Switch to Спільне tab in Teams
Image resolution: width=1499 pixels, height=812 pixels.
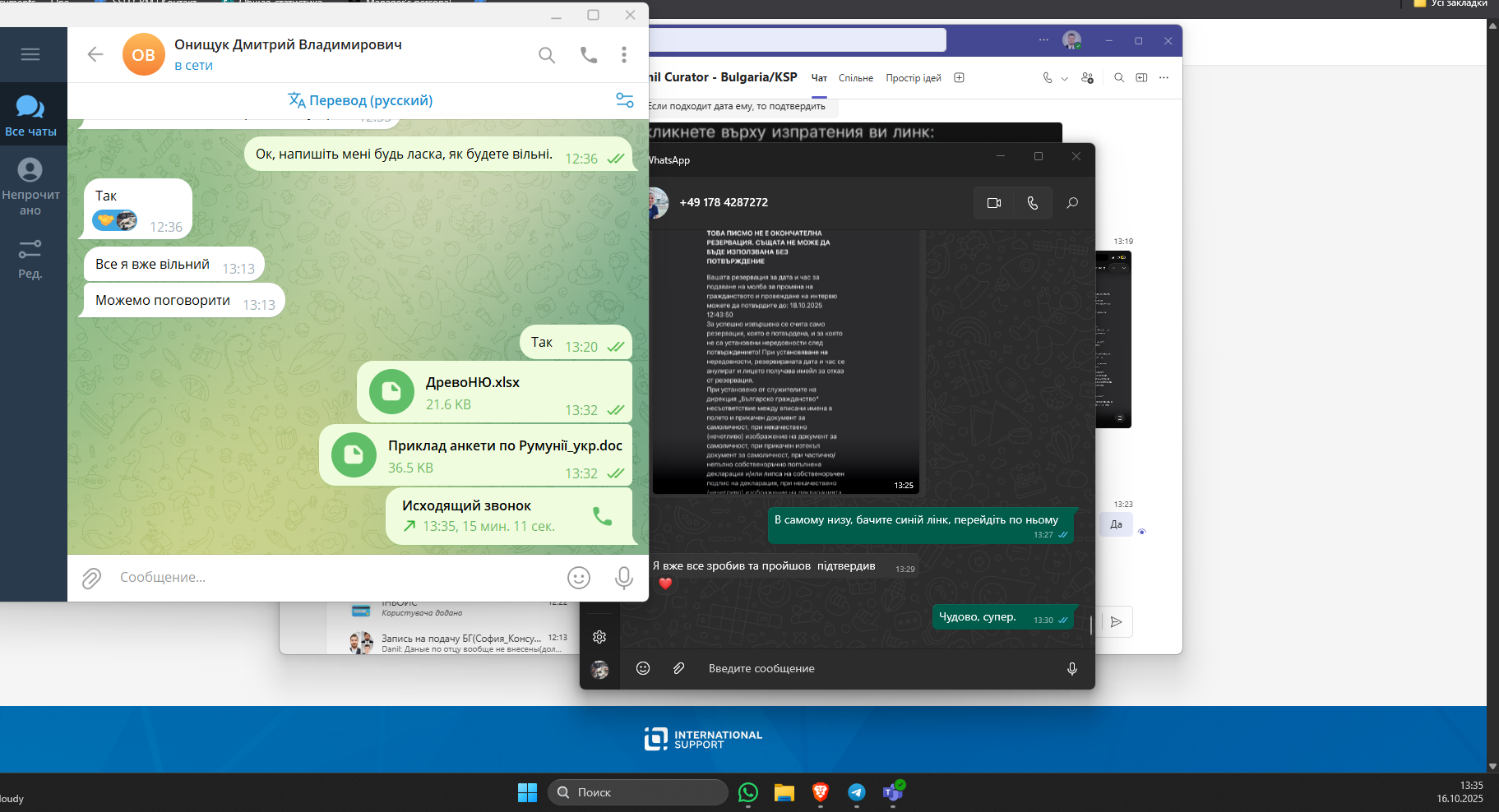(856, 78)
